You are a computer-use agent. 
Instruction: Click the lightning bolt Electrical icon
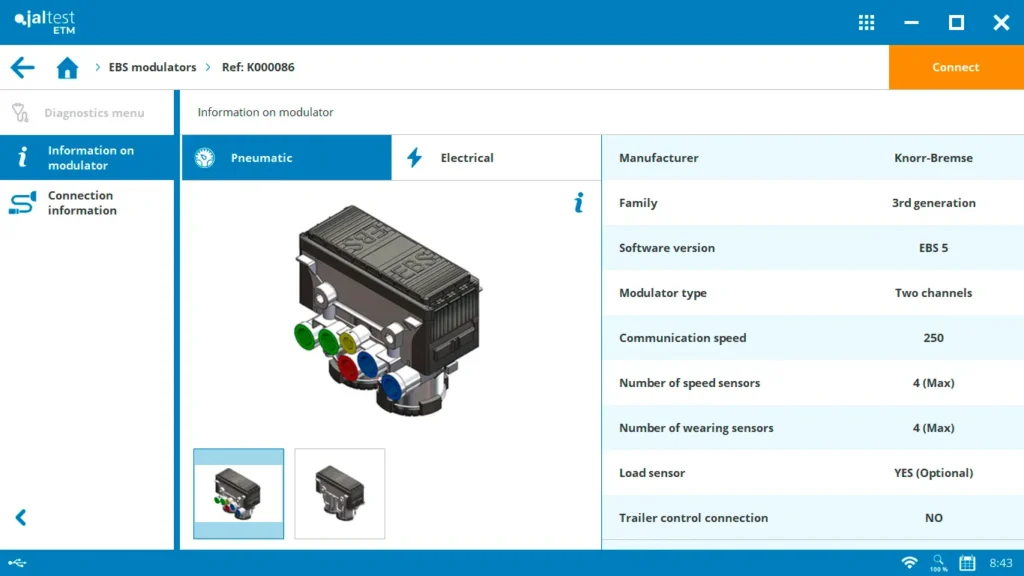[x=415, y=157]
